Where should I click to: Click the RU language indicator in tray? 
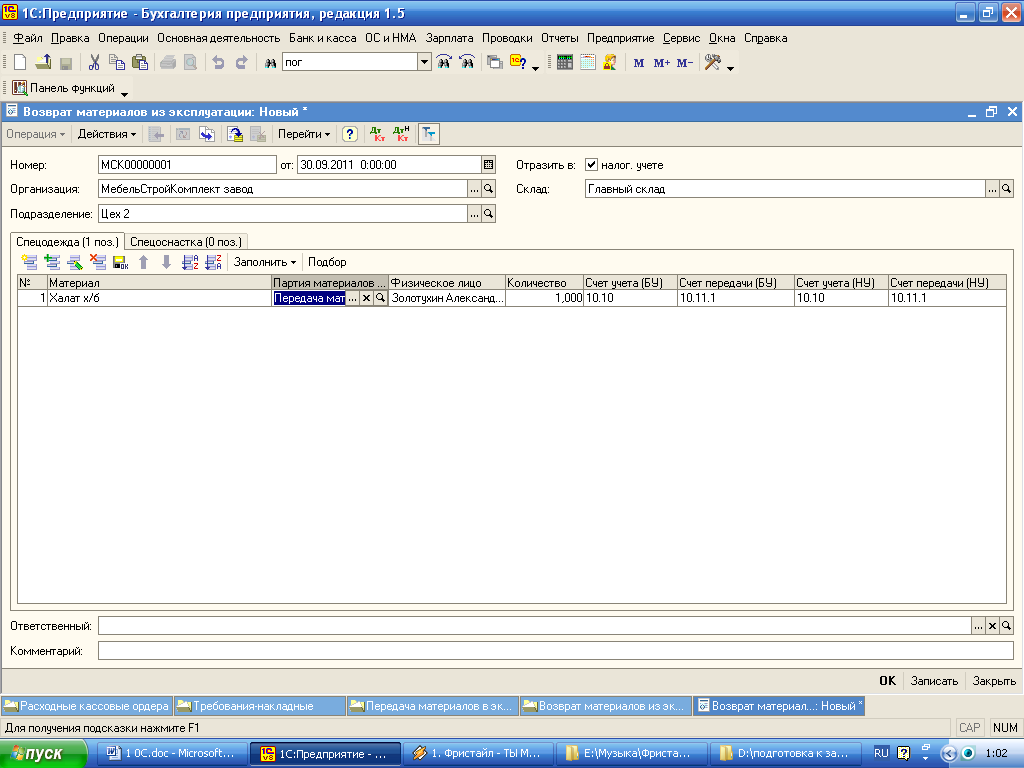[881, 754]
